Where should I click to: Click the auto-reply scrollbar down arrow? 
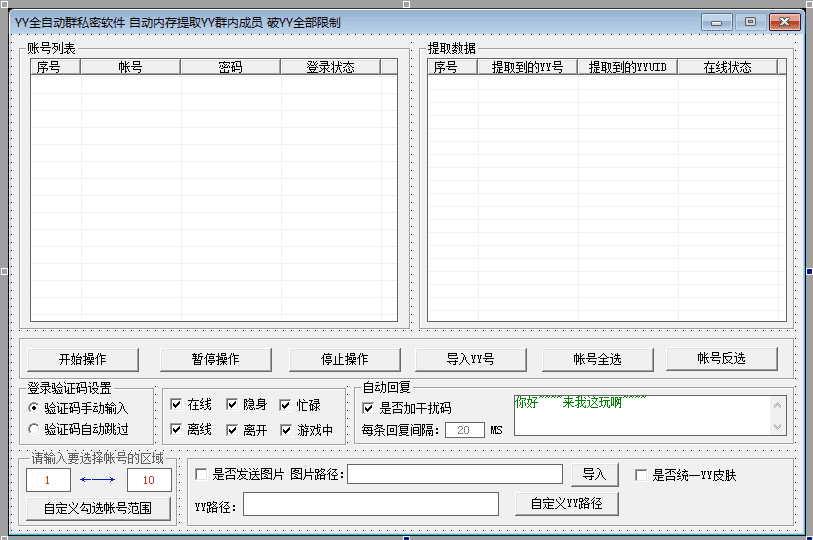[x=777, y=426]
